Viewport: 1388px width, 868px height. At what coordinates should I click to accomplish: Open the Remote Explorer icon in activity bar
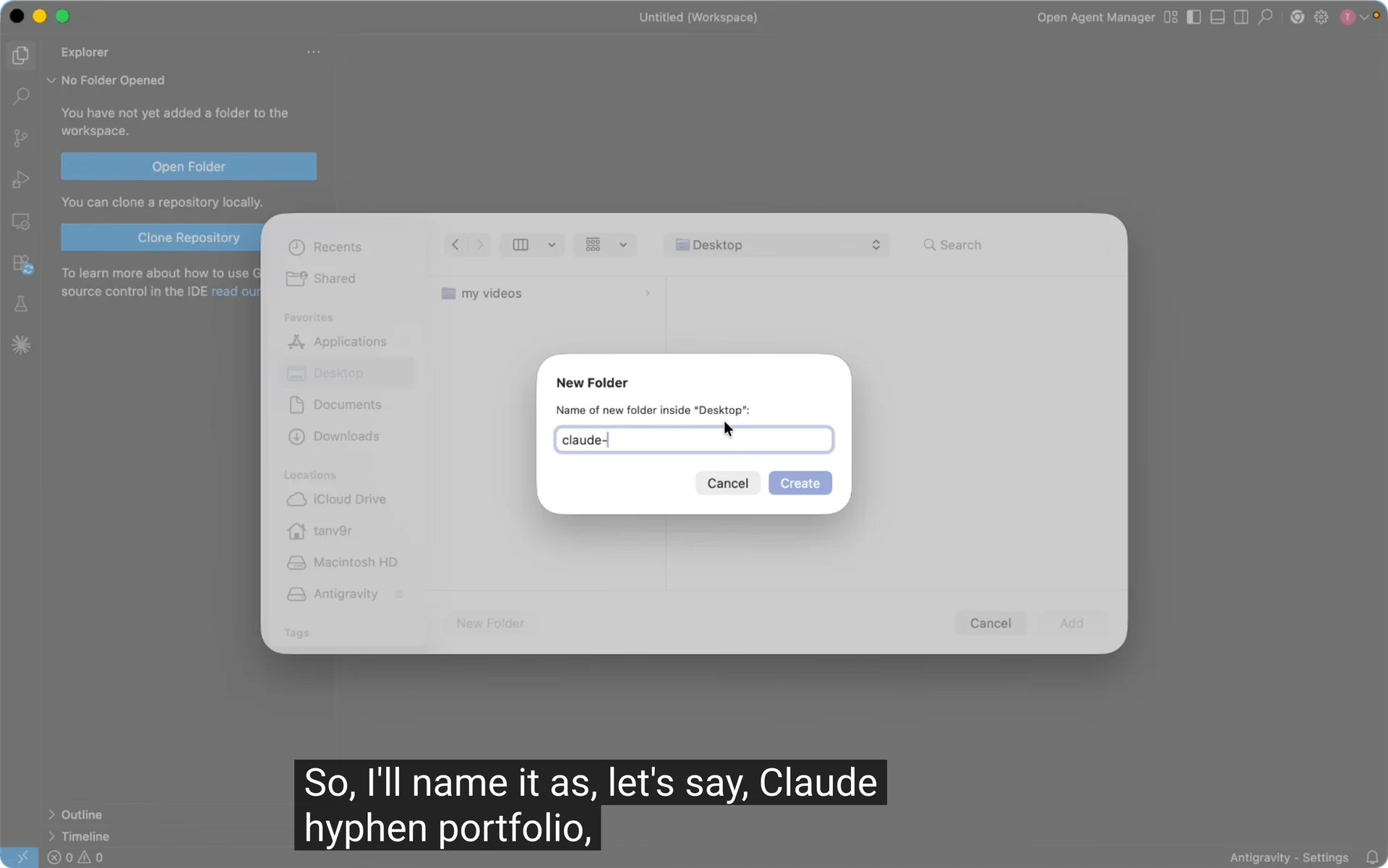(21, 221)
